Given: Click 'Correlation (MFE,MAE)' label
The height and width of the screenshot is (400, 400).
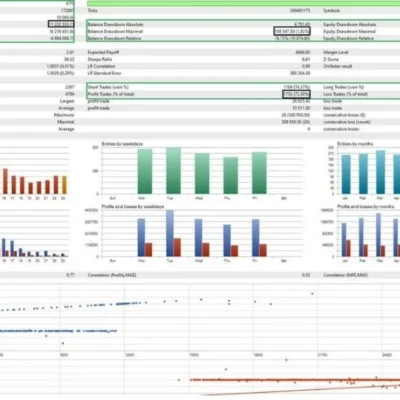Looking at the screenshot, I should tap(346, 275).
